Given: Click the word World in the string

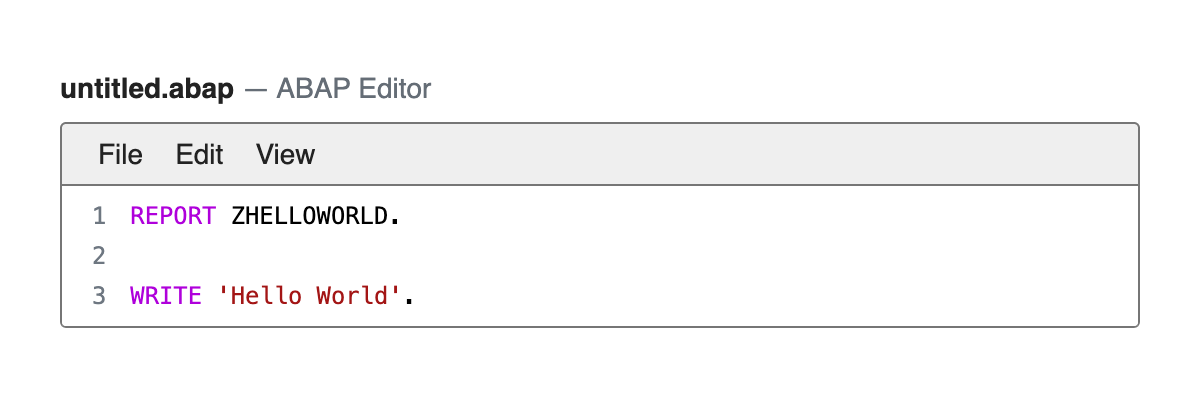Looking at the screenshot, I should tap(352, 296).
